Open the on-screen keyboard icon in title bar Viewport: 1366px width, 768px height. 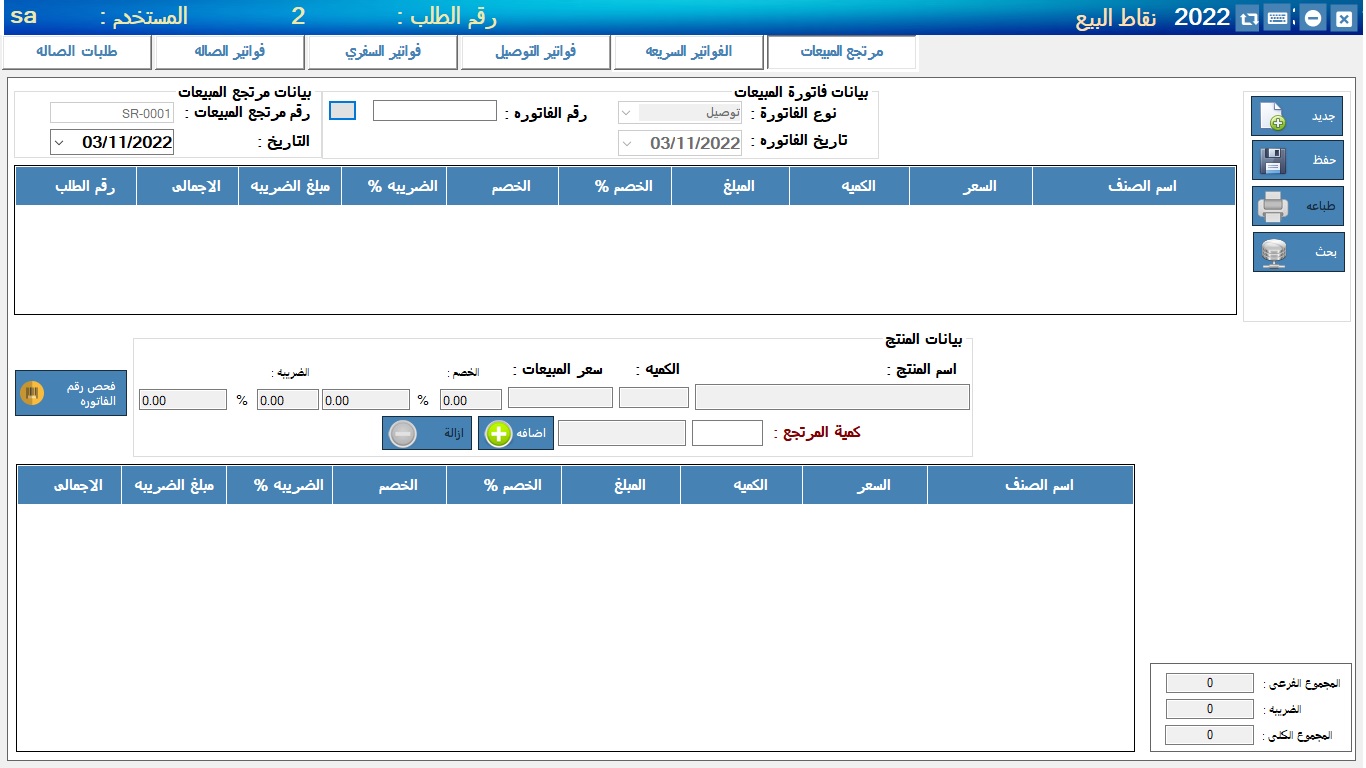[x=1277, y=18]
